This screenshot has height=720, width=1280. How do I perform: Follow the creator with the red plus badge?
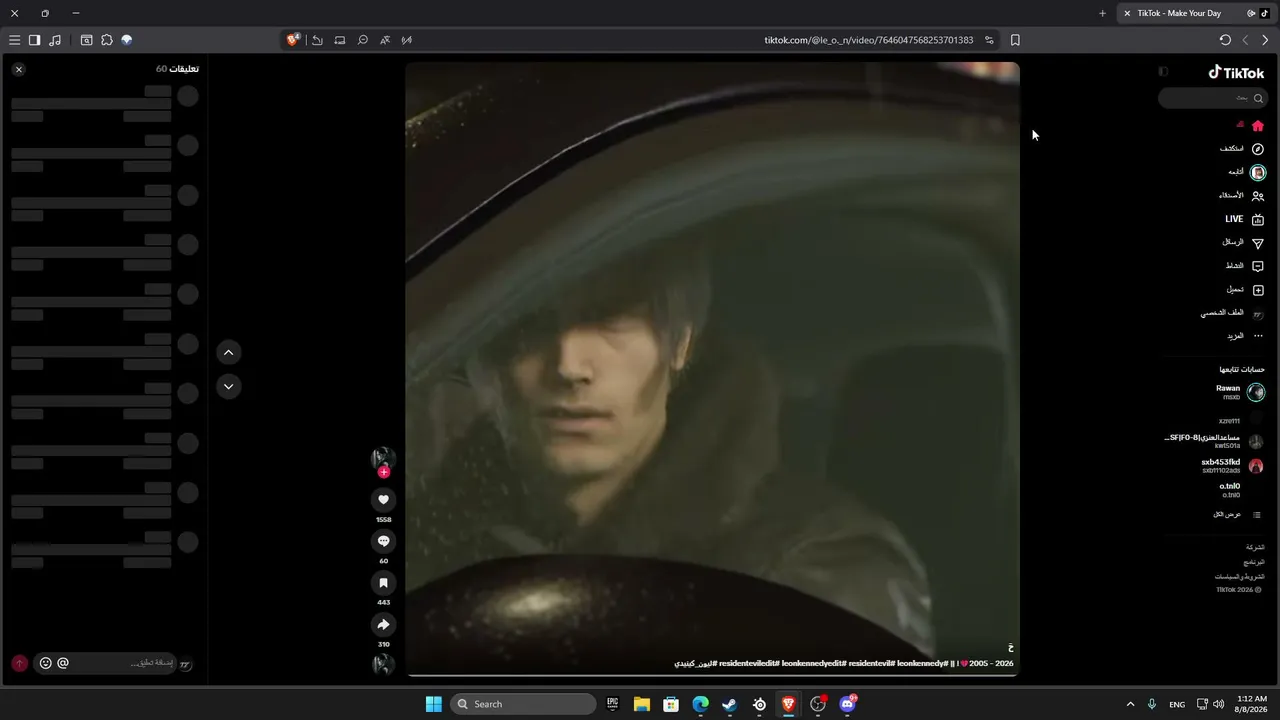coord(383,472)
